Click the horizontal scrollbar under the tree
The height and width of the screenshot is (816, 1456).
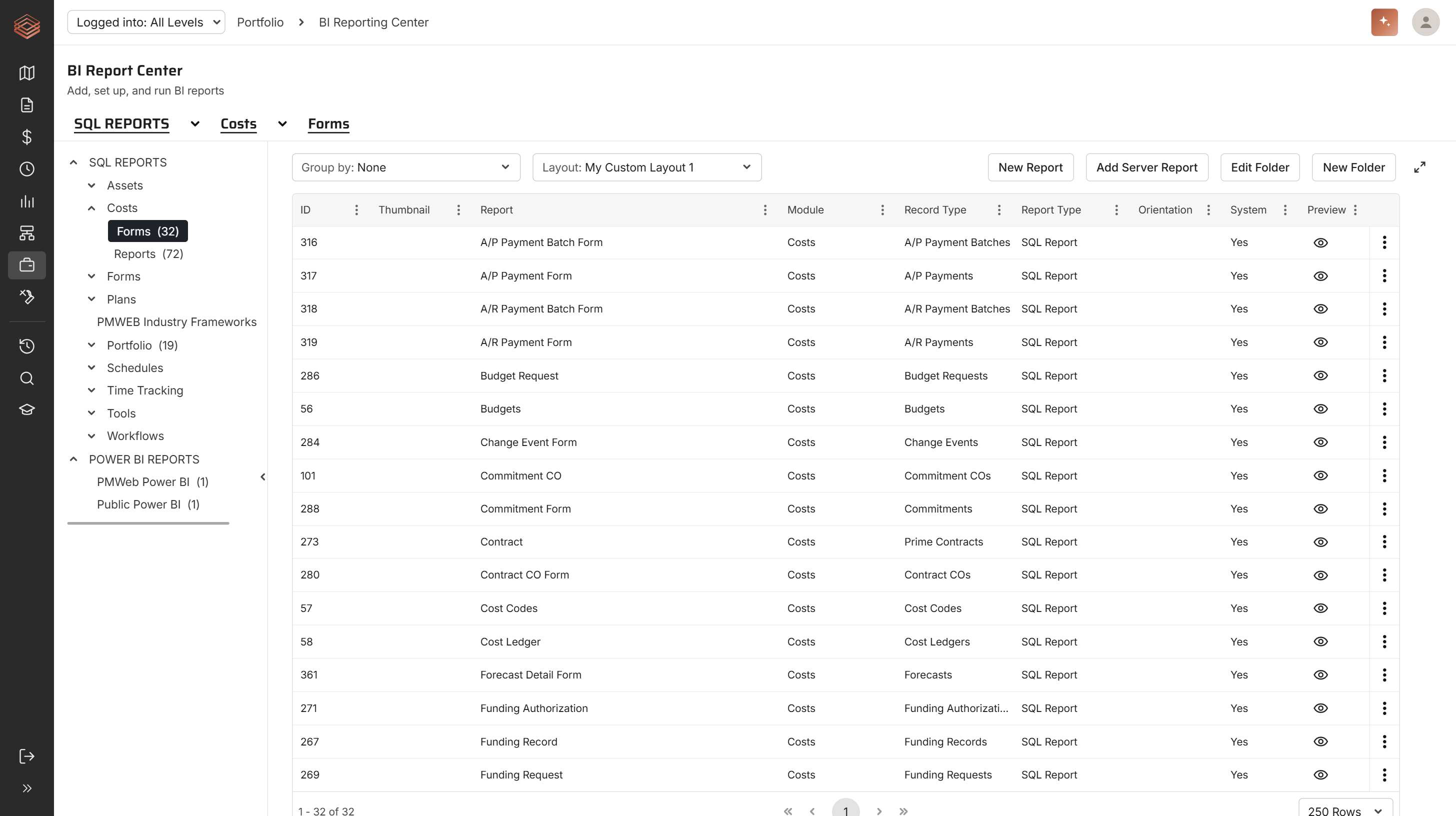point(148,523)
